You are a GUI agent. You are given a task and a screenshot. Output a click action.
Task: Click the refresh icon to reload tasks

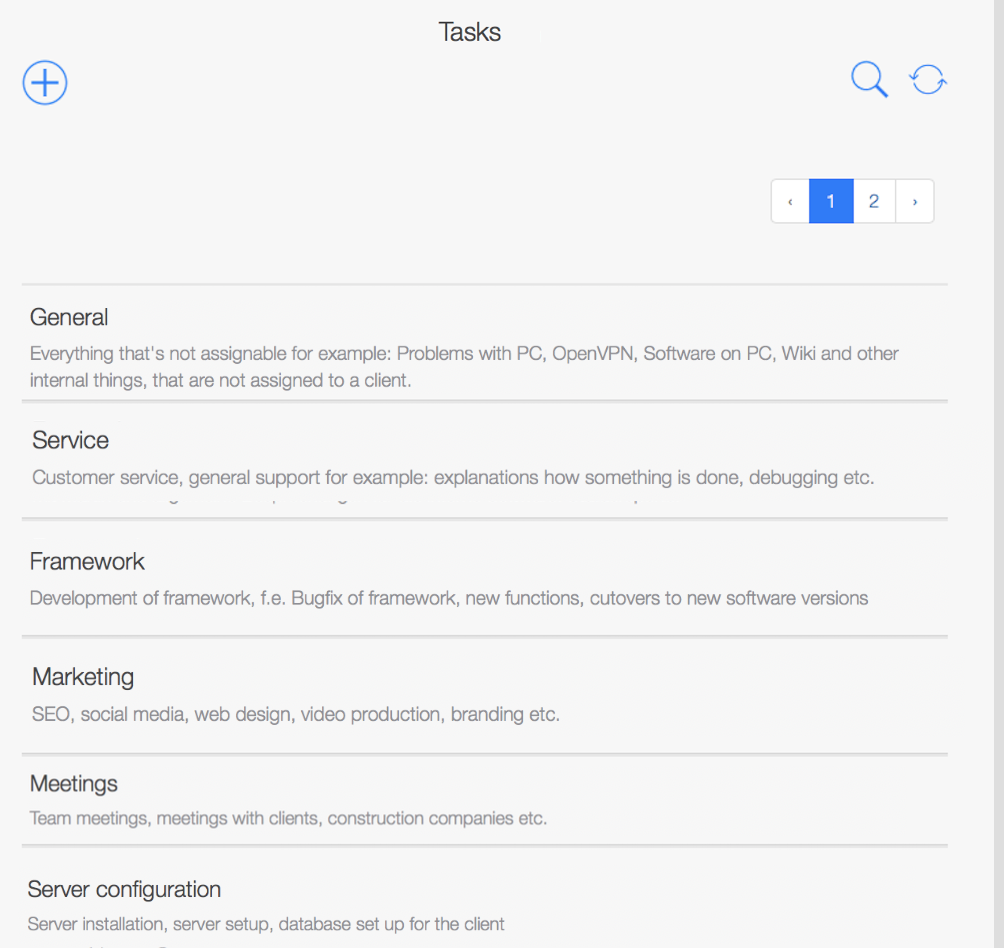click(927, 79)
